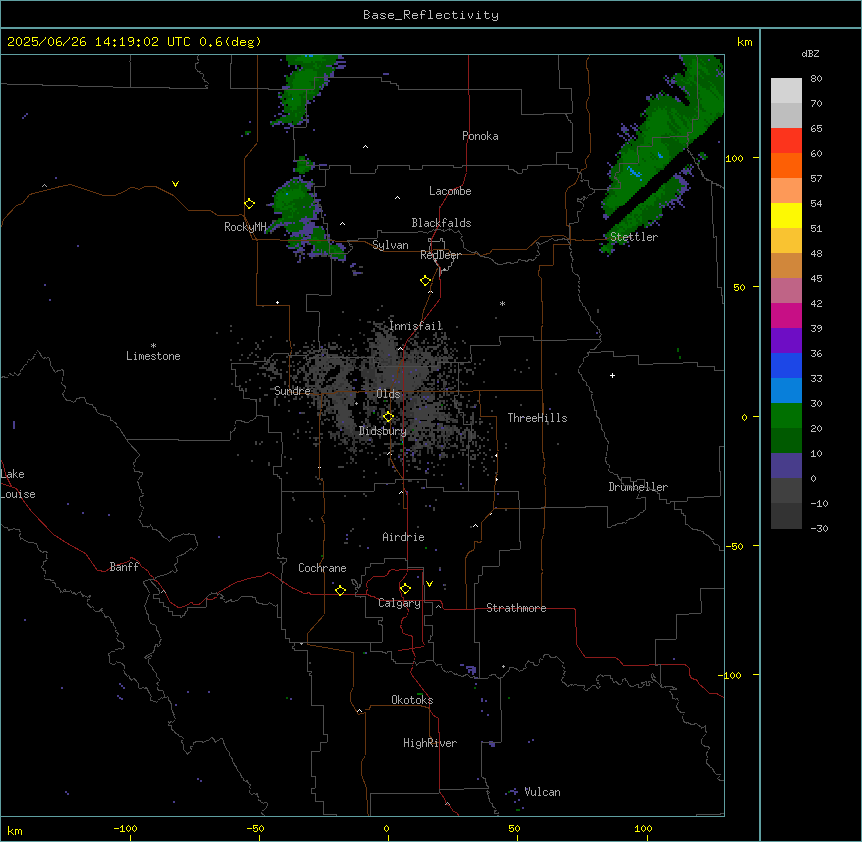
Task: Click the dBZ legend heading
Action: 810,54
